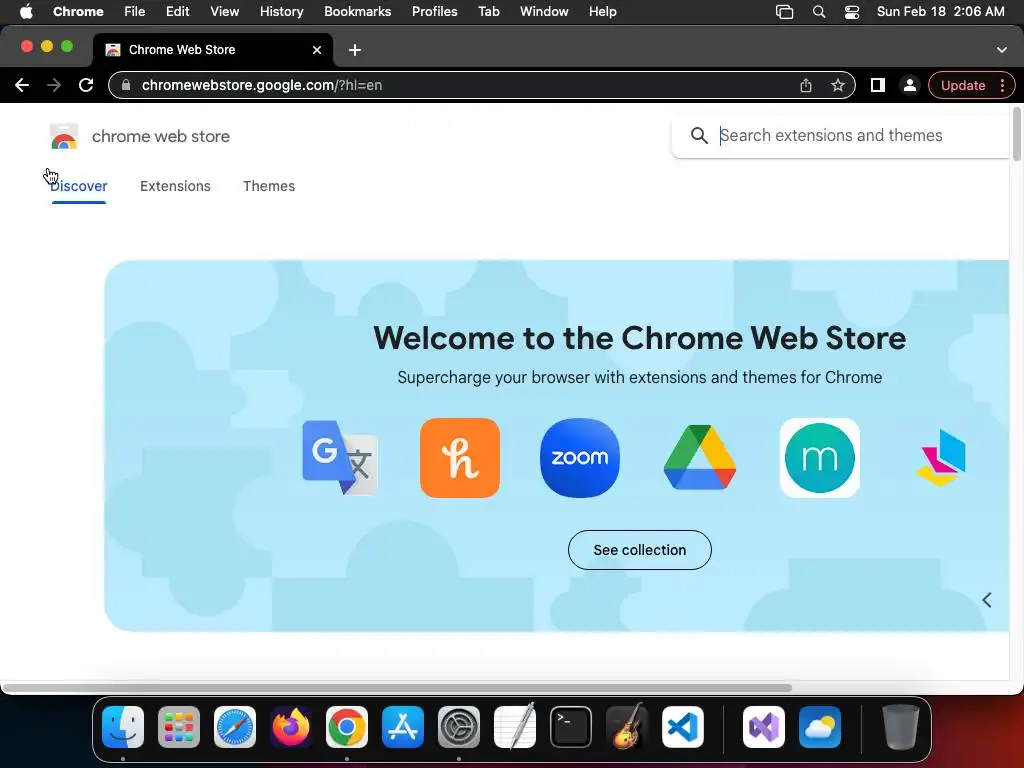Click the Chrome Web Store logo
The image size is (1024, 768).
(x=64, y=136)
